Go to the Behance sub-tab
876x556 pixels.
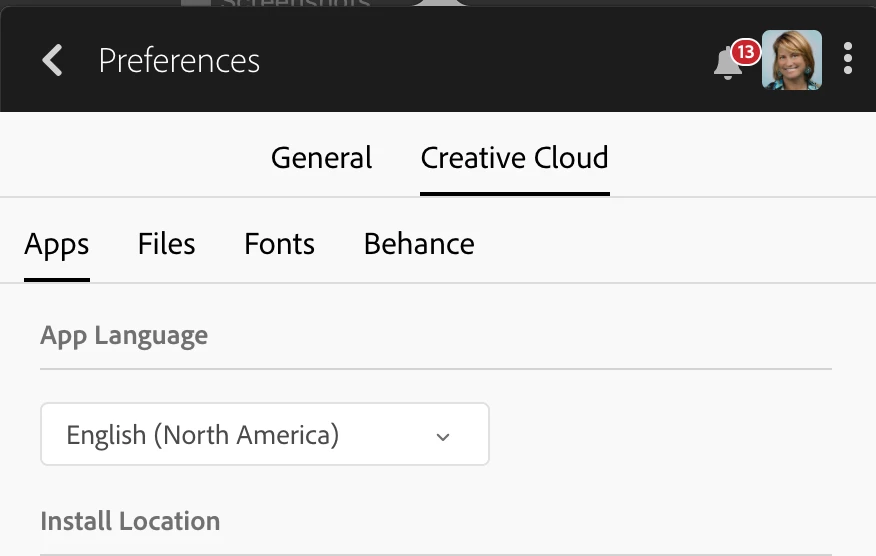click(x=419, y=244)
